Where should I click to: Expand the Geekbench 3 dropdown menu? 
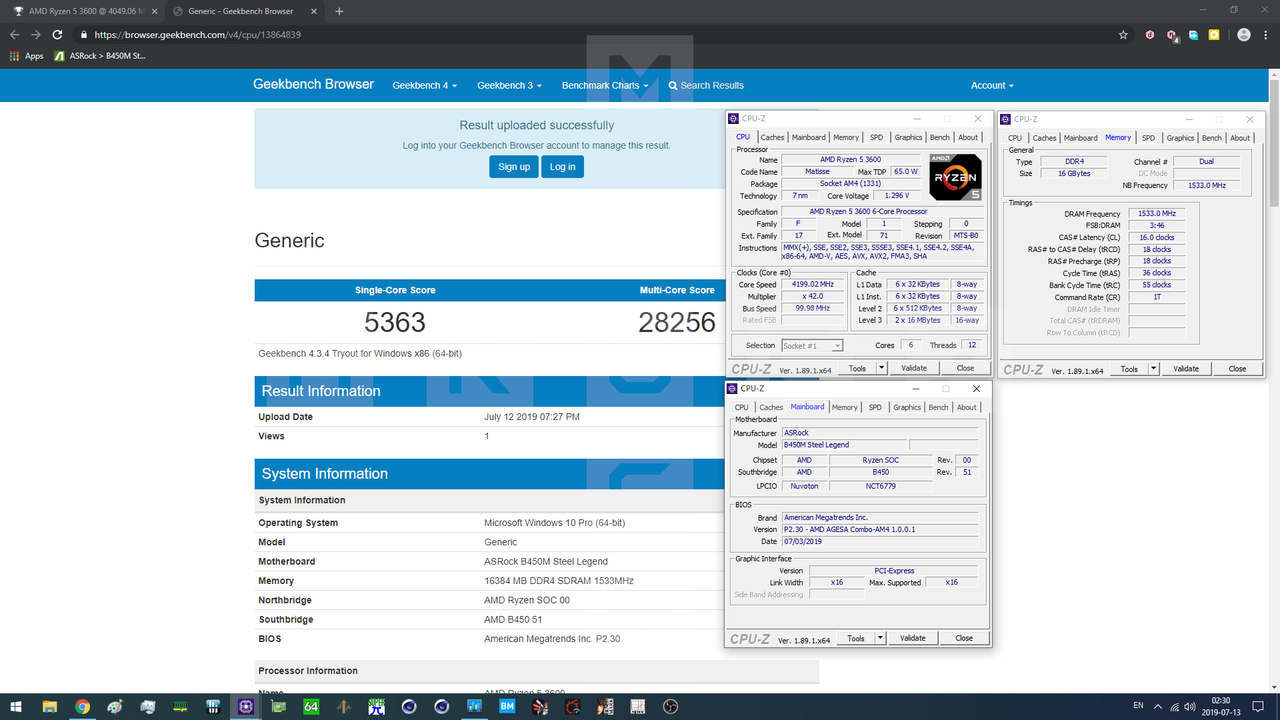509,86
